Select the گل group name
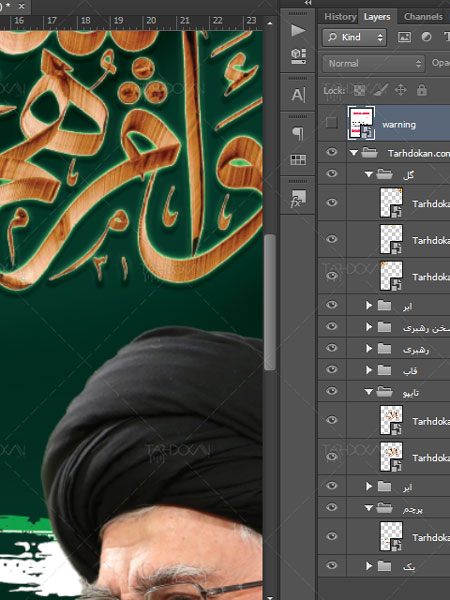The width and height of the screenshot is (450, 600). pos(408,175)
